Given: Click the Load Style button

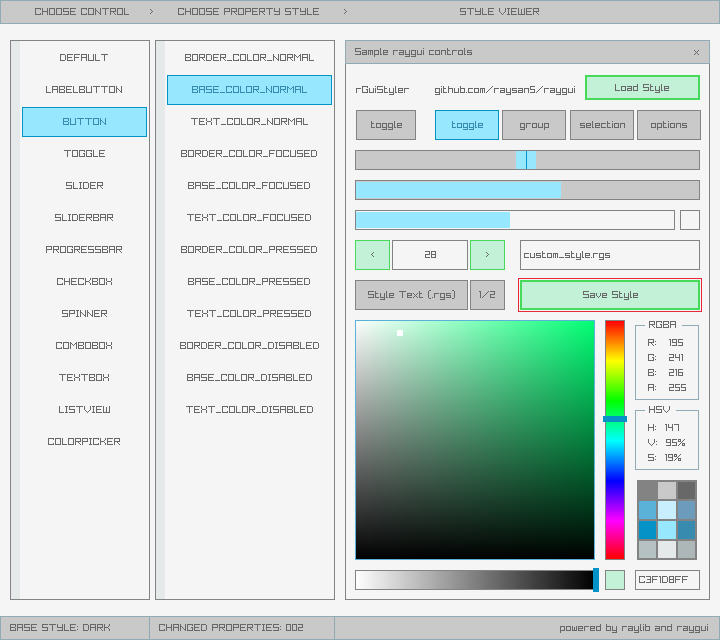Looking at the screenshot, I should [642, 88].
